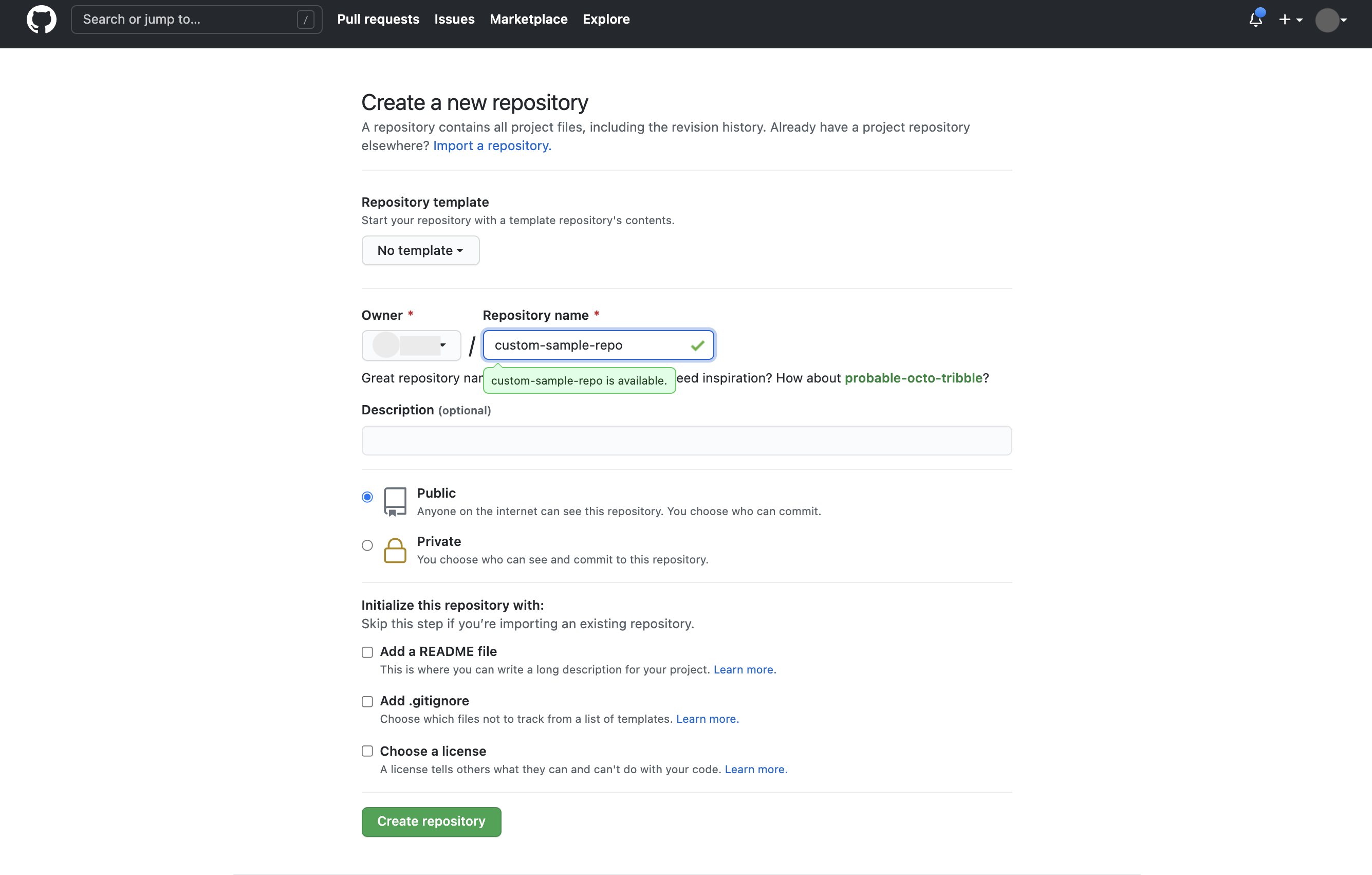
Task: Click the Description optional input field
Action: [x=686, y=440]
